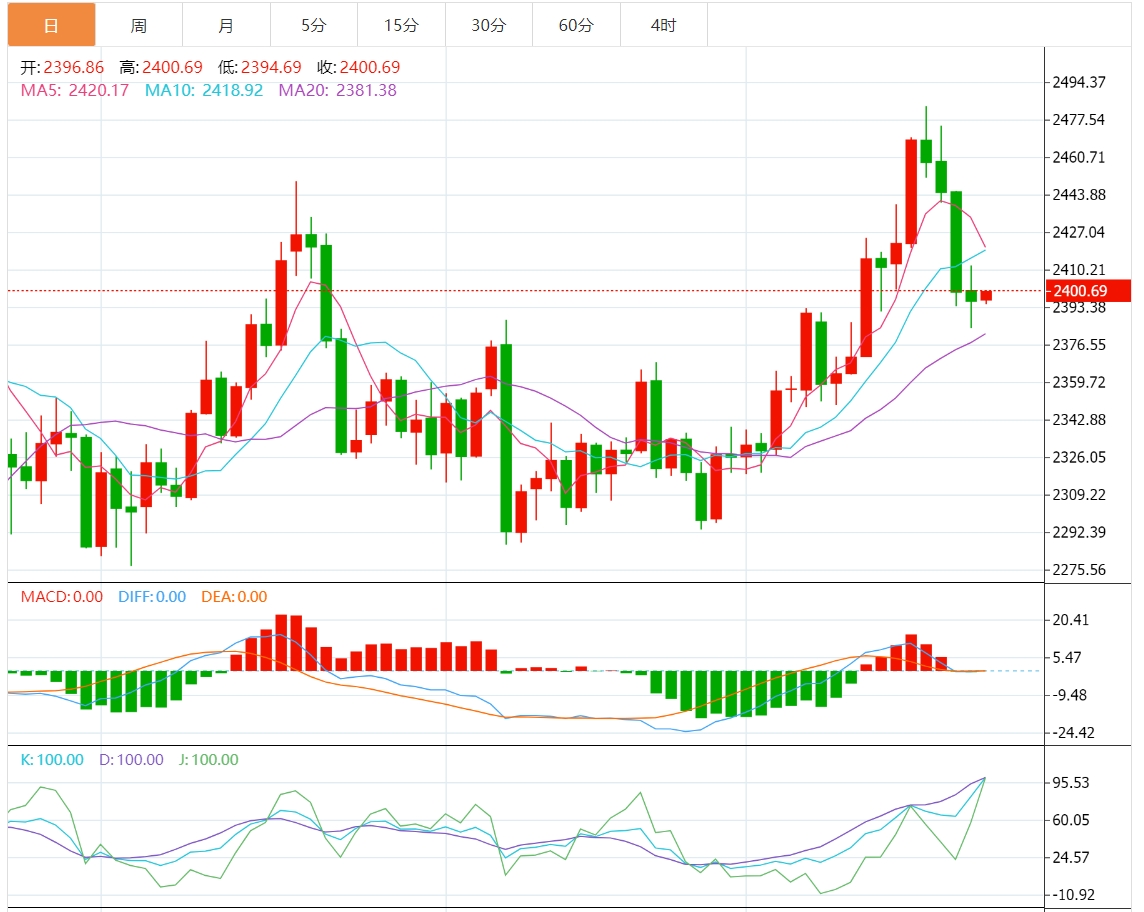This screenshot has height=912, width=1144.
Task: Click the 95.53 KDJ axis label
Action: pos(1070,783)
